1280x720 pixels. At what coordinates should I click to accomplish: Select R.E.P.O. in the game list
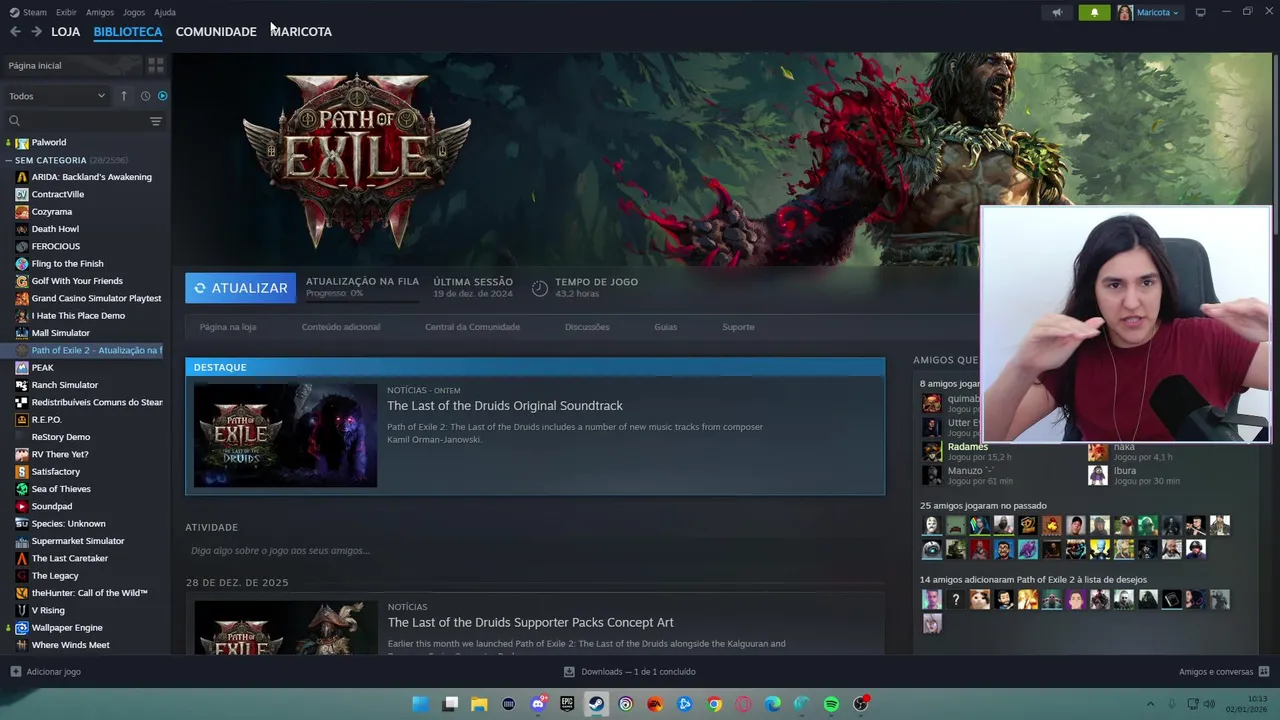click(x=46, y=420)
